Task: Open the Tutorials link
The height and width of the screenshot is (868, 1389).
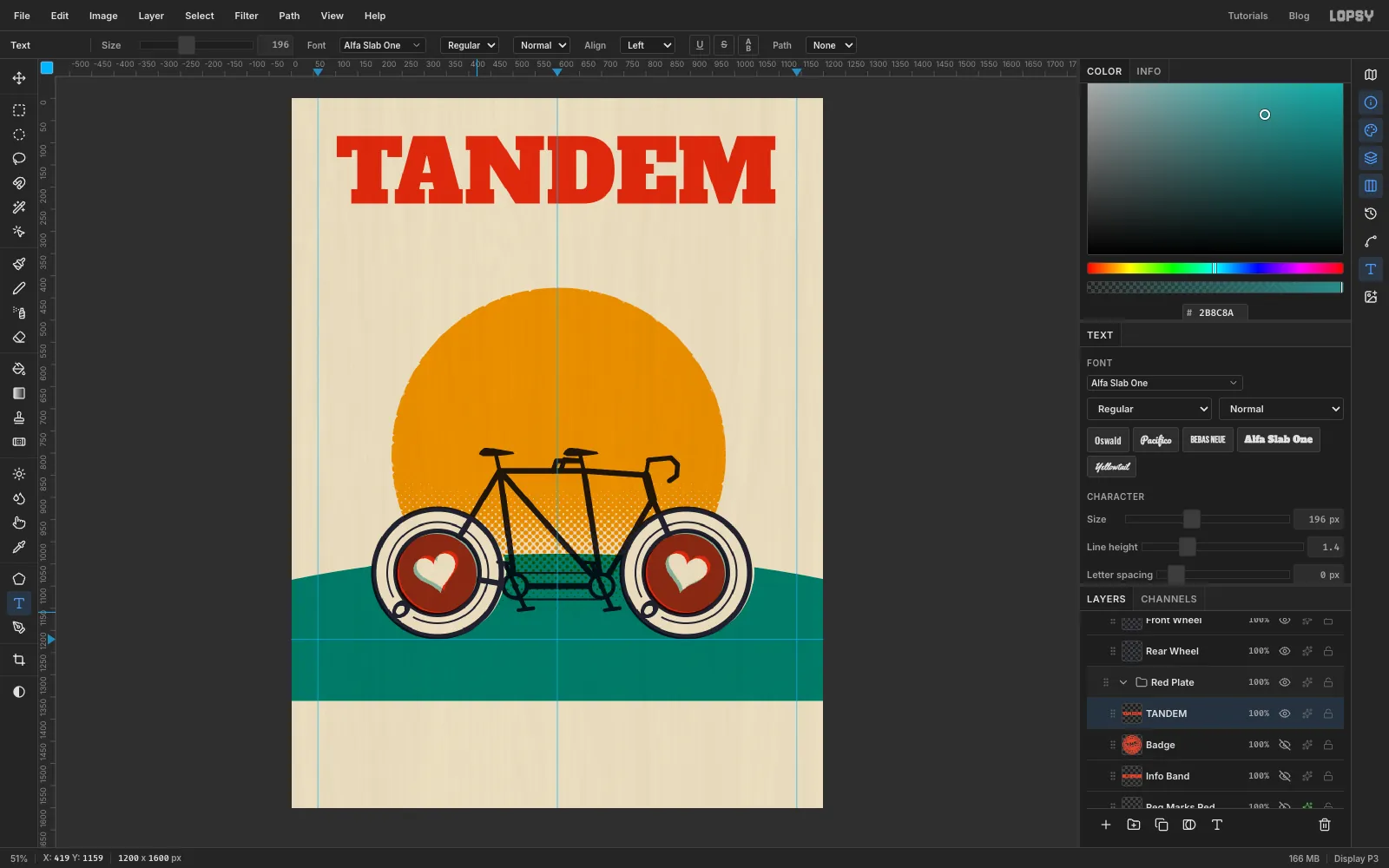Action: [1247, 16]
